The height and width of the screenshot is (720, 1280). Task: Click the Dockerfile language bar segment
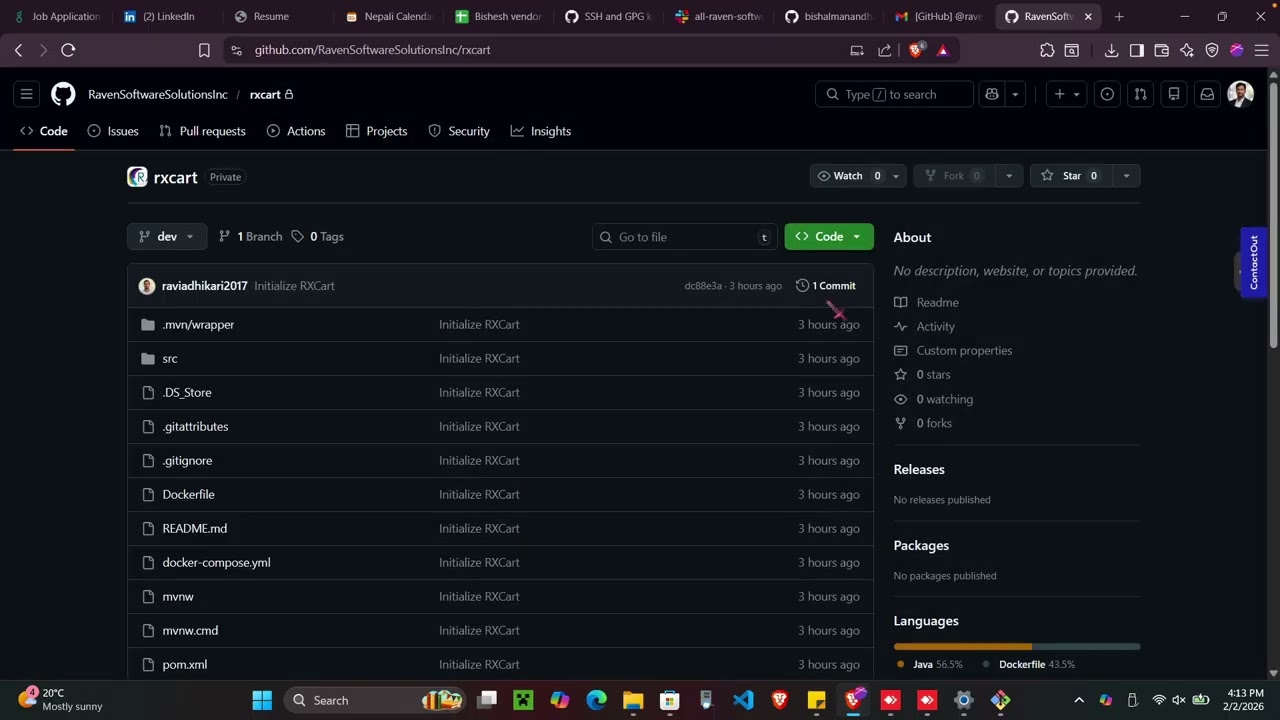(x=1088, y=647)
